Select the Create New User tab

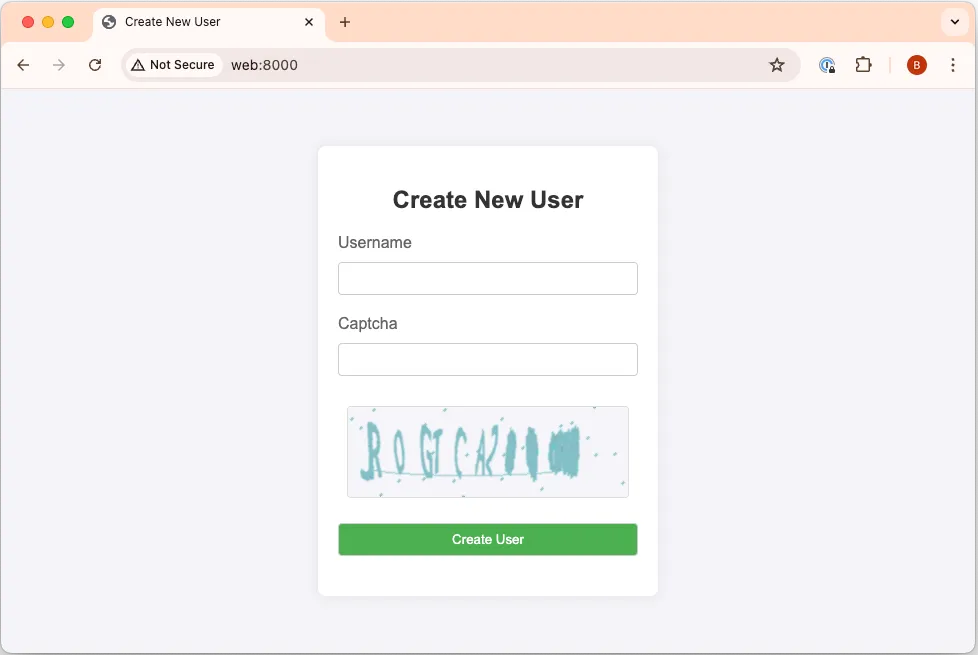200,21
